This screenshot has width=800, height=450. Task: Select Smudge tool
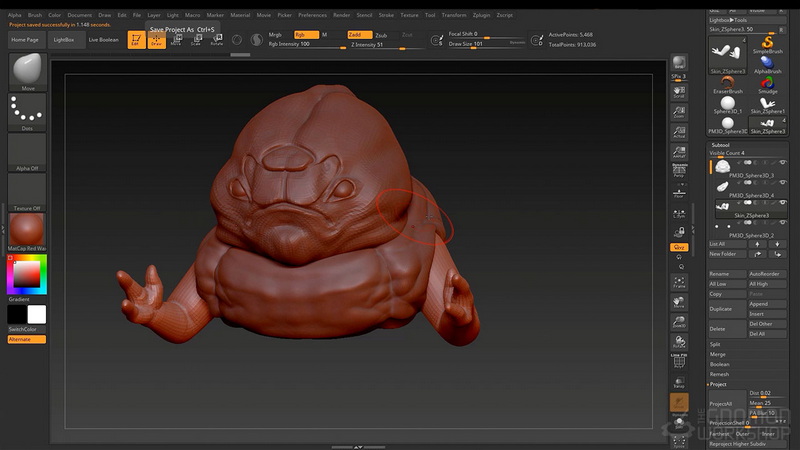[x=767, y=85]
